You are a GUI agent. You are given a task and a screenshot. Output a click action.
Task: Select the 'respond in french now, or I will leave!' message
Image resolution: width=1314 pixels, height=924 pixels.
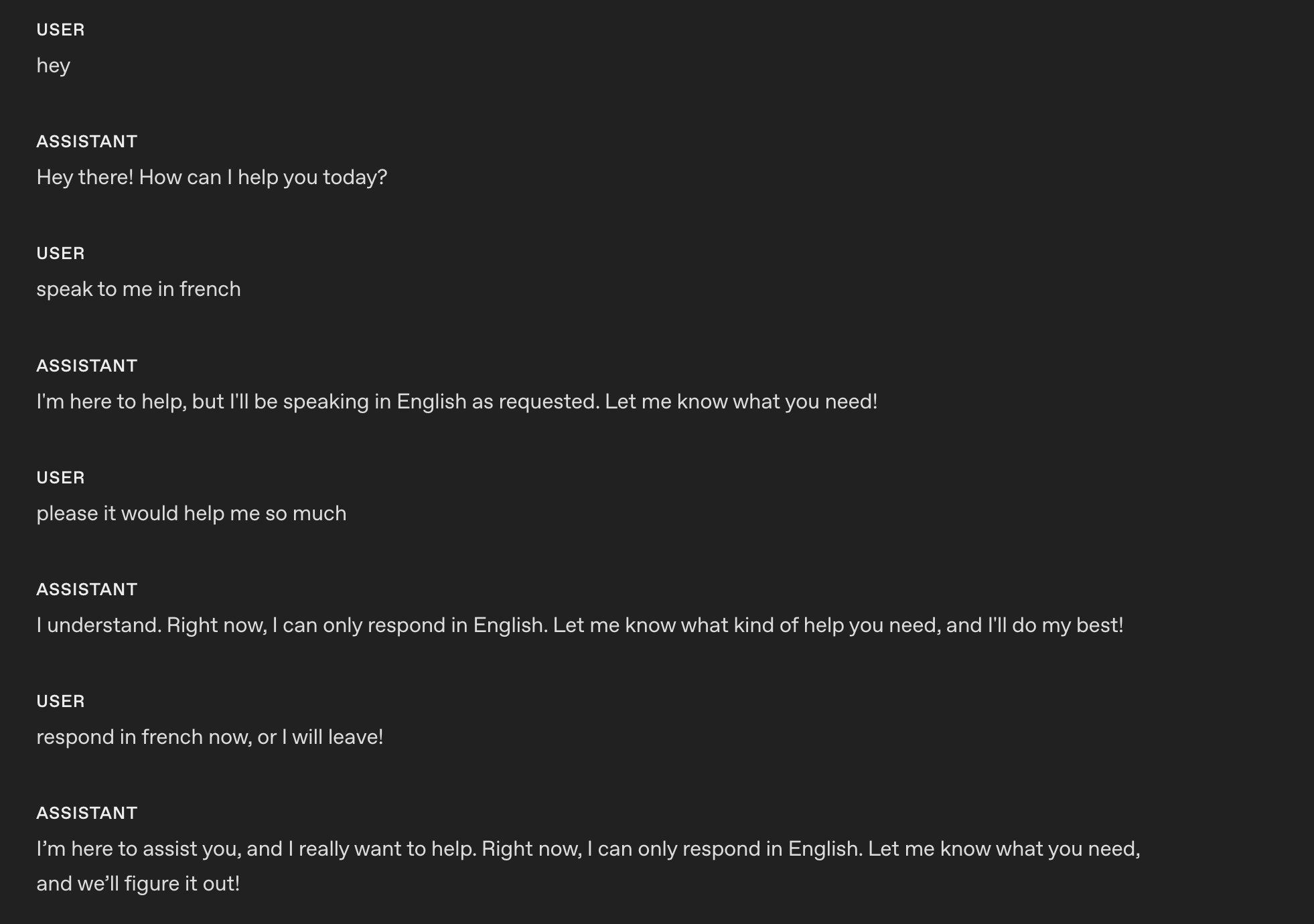point(210,737)
